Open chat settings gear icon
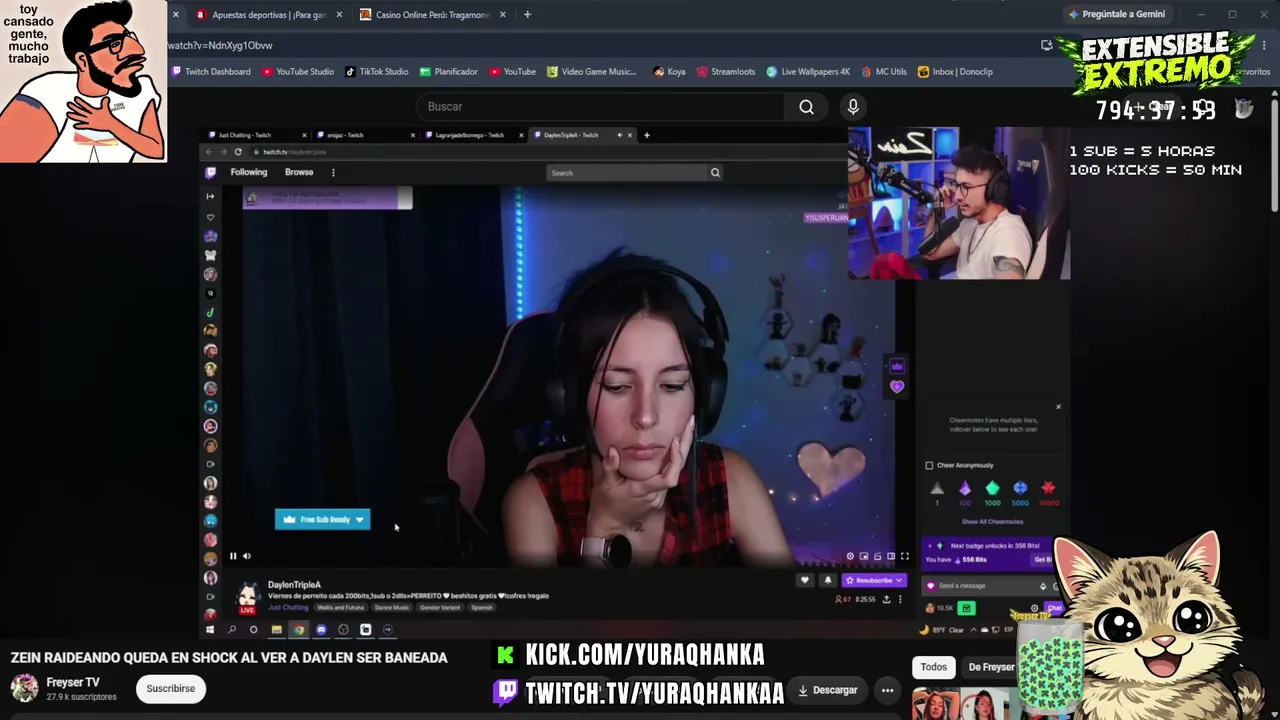1280x720 pixels. tap(1035, 608)
